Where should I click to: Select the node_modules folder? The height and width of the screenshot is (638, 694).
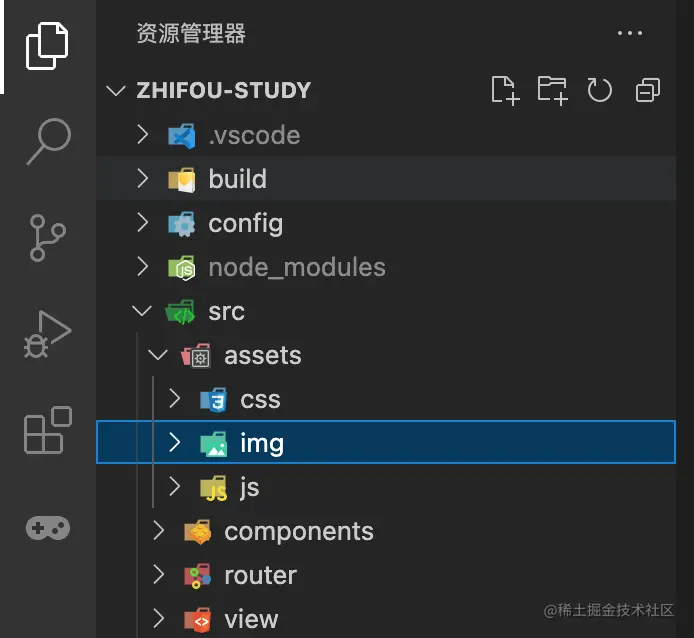coord(386,267)
